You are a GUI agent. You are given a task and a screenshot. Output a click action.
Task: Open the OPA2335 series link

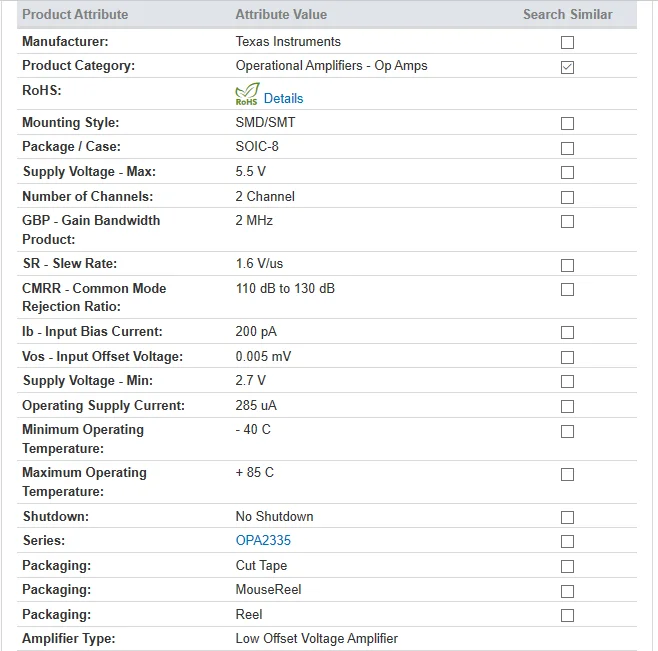(x=263, y=540)
